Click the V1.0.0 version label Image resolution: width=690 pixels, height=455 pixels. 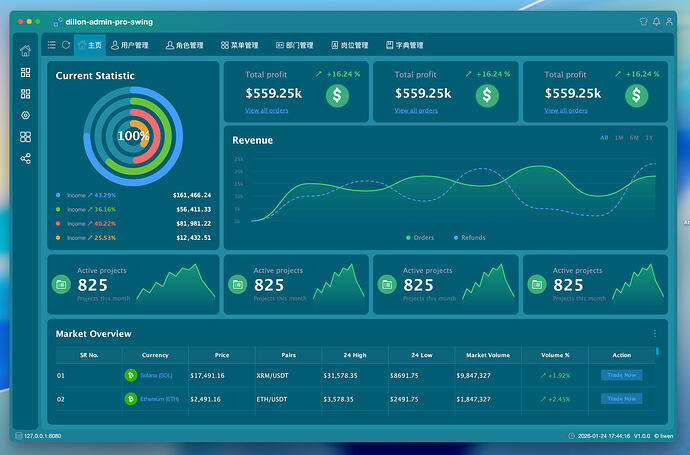(x=642, y=436)
